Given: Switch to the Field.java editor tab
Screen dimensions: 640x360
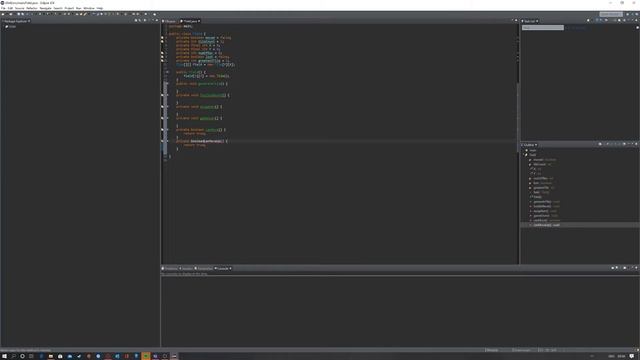Looking at the screenshot, I should 190,21.
